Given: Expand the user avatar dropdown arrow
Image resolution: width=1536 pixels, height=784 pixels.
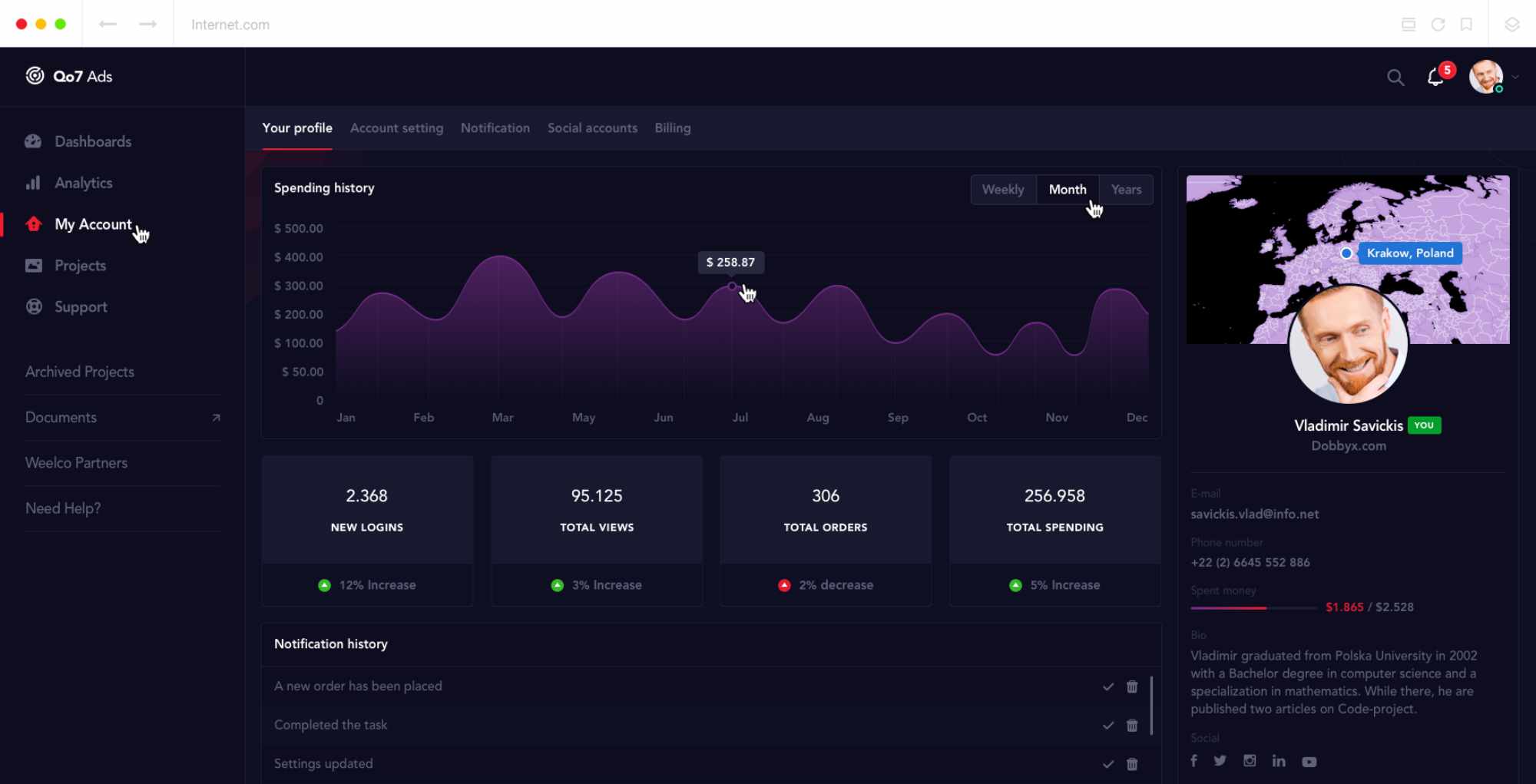Looking at the screenshot, I should tap(1515, 77).
